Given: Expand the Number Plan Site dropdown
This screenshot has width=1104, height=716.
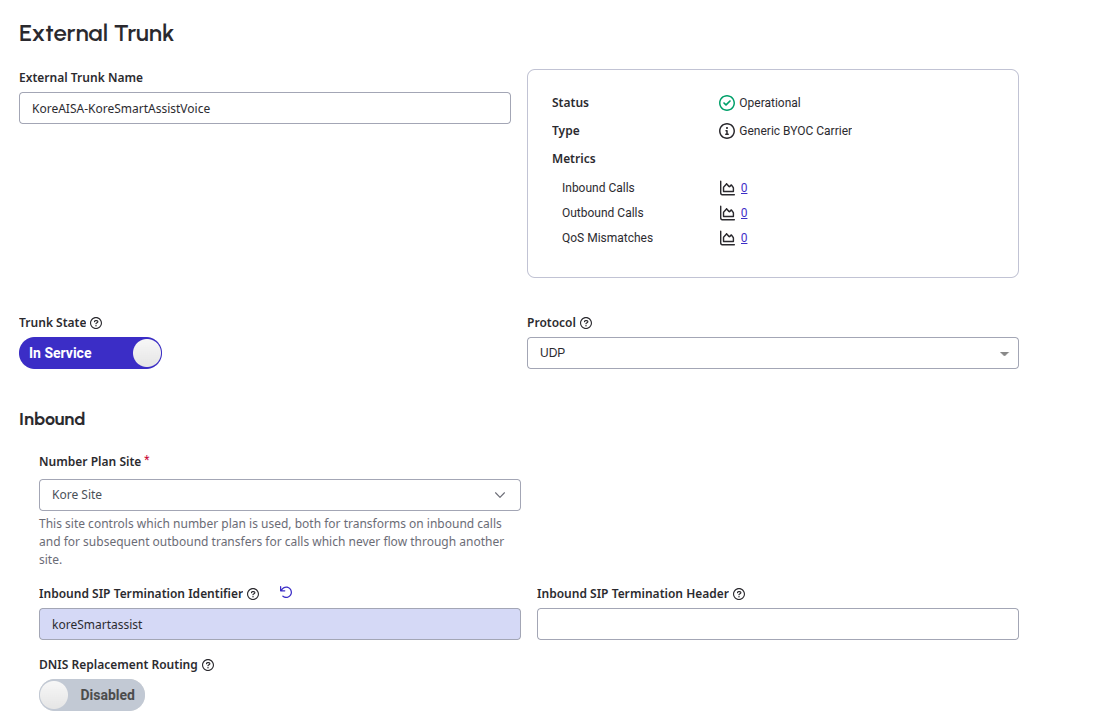Looking at the screenshot, I should click(279, 495).
